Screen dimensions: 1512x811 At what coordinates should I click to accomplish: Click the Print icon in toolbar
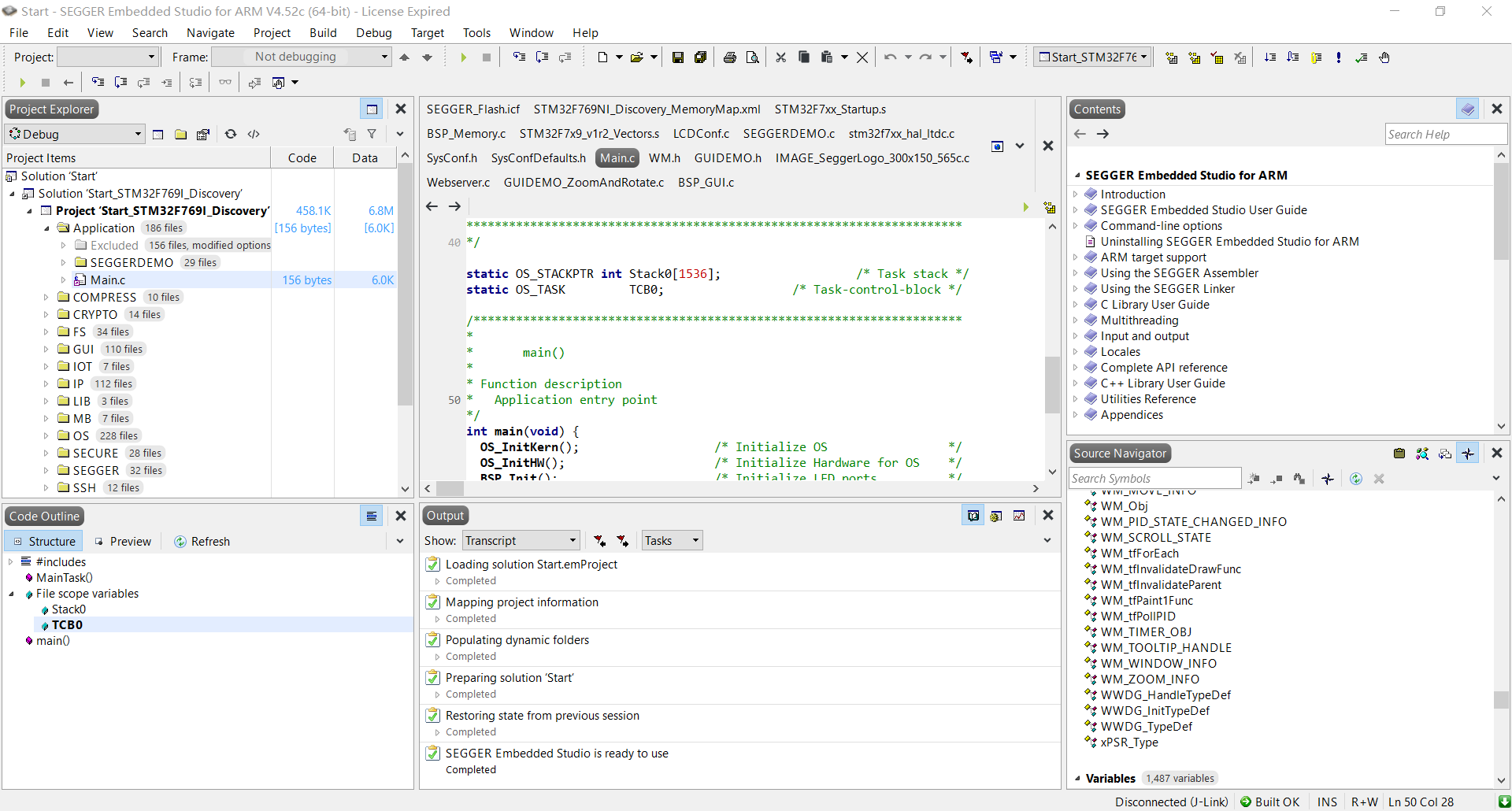point(730,57)
